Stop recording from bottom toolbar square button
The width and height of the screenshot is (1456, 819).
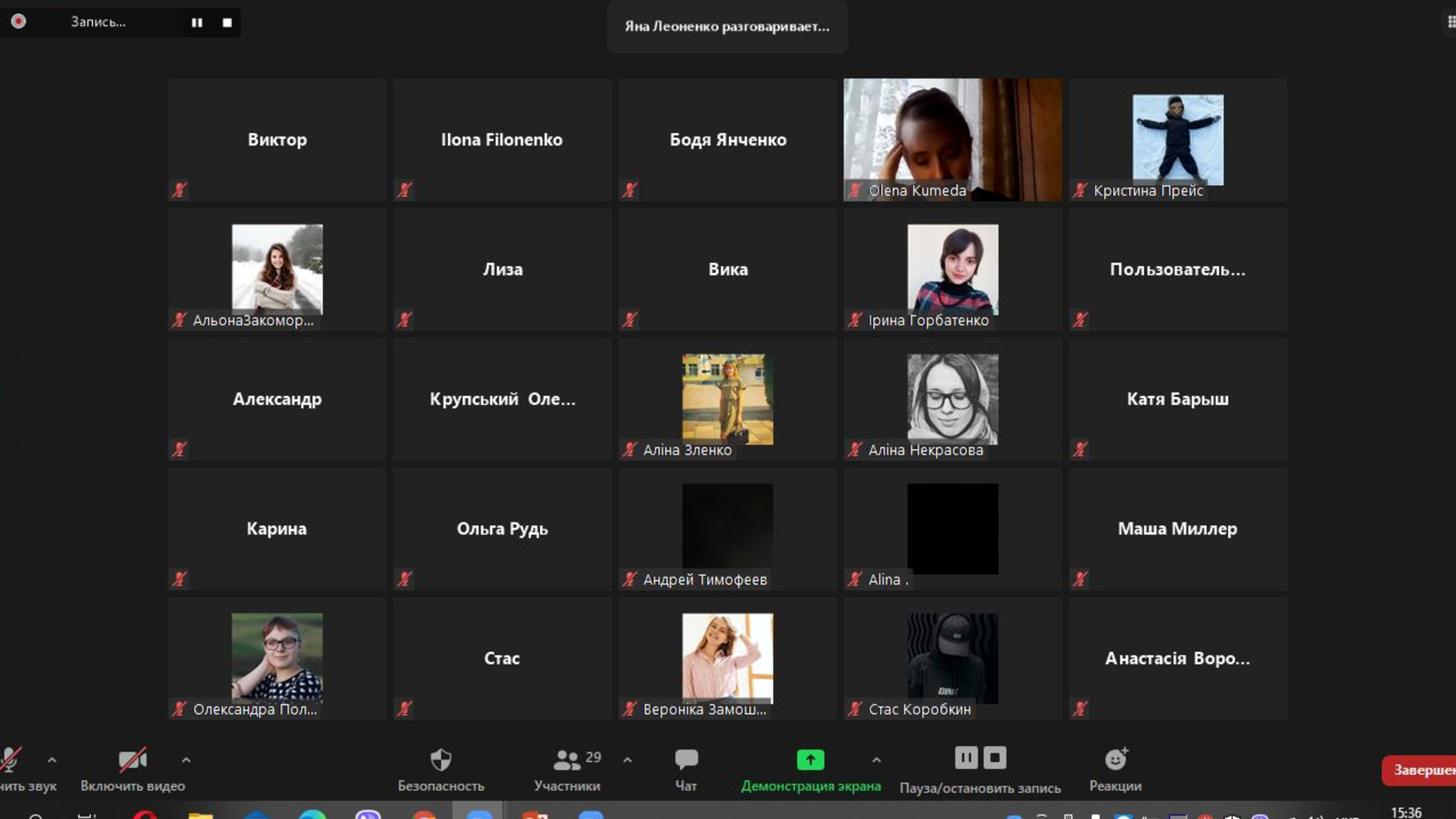click(x=995, y=757)
